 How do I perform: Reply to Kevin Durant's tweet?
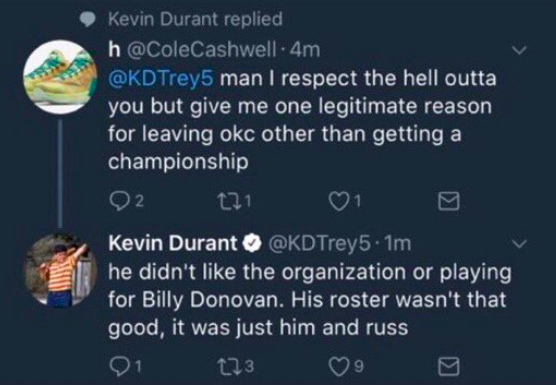click(120, 367)
